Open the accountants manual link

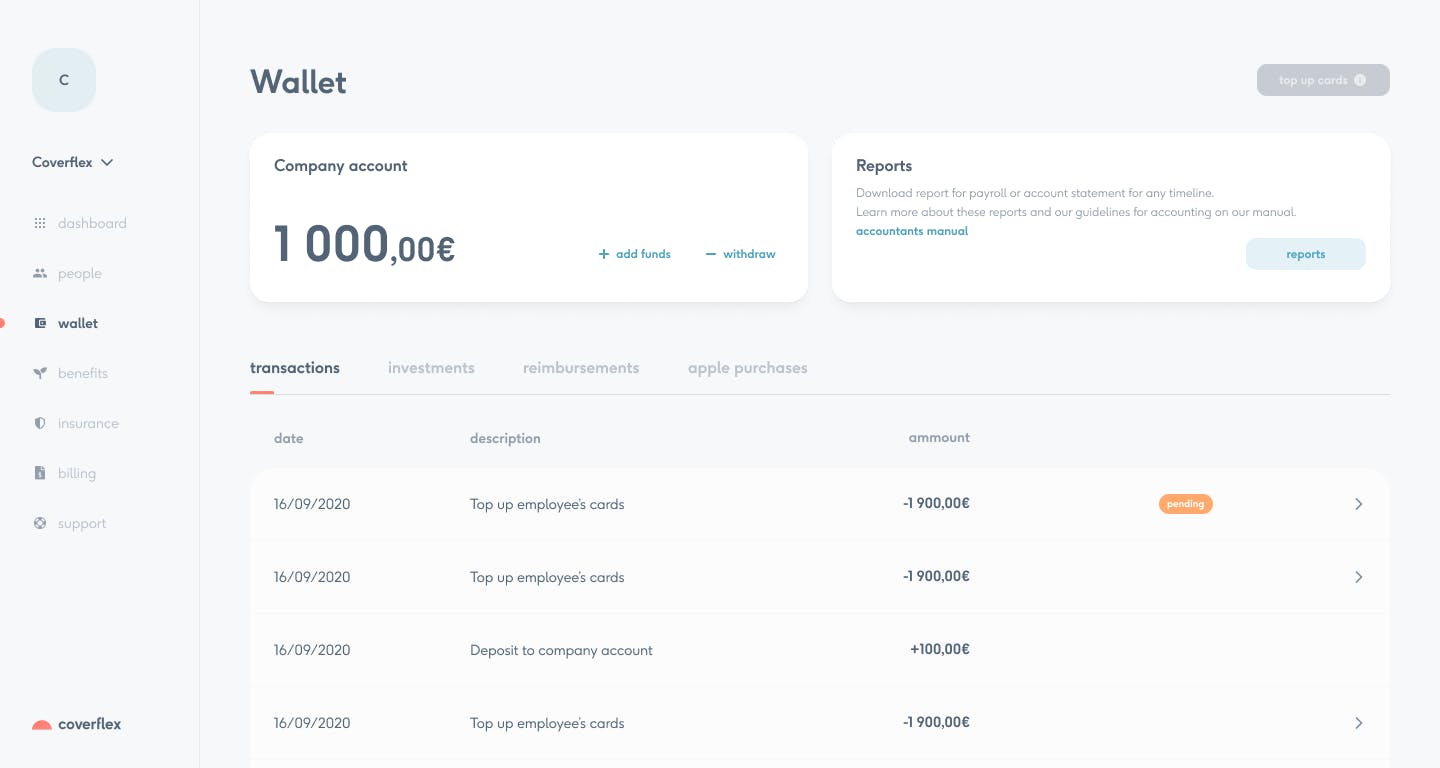point(912,231)
